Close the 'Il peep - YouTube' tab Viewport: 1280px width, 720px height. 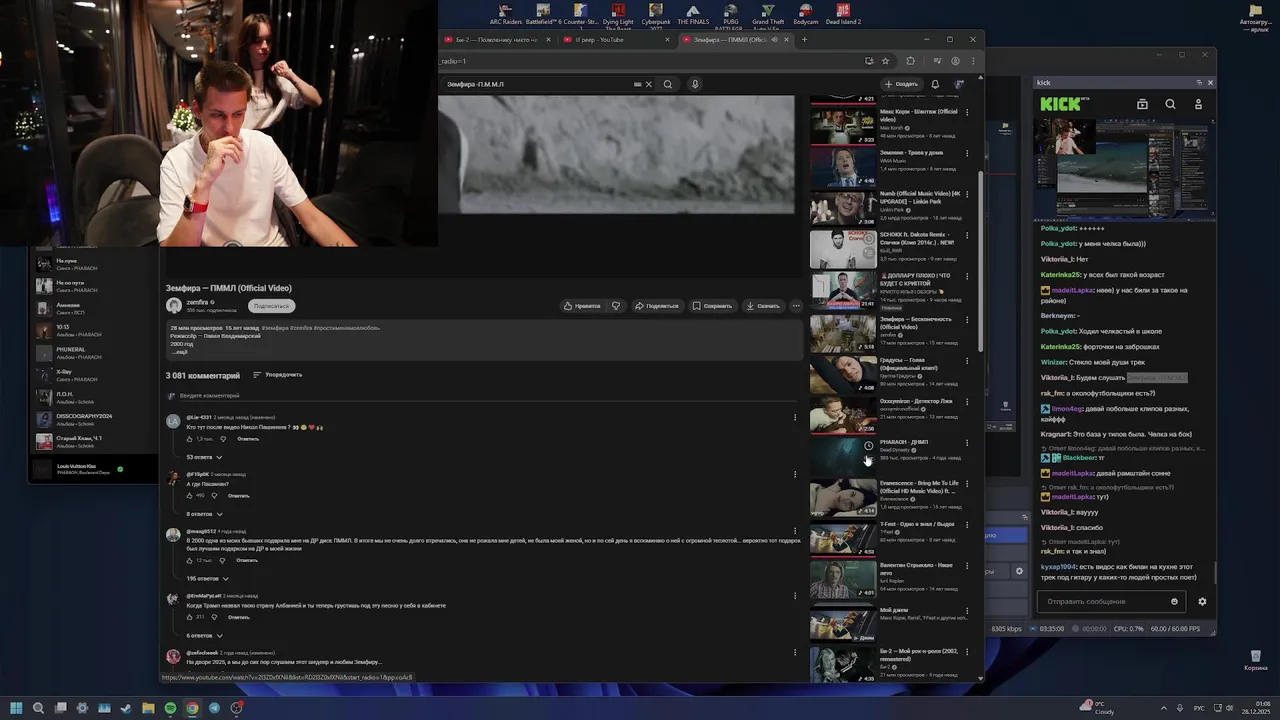click(669, 39)
